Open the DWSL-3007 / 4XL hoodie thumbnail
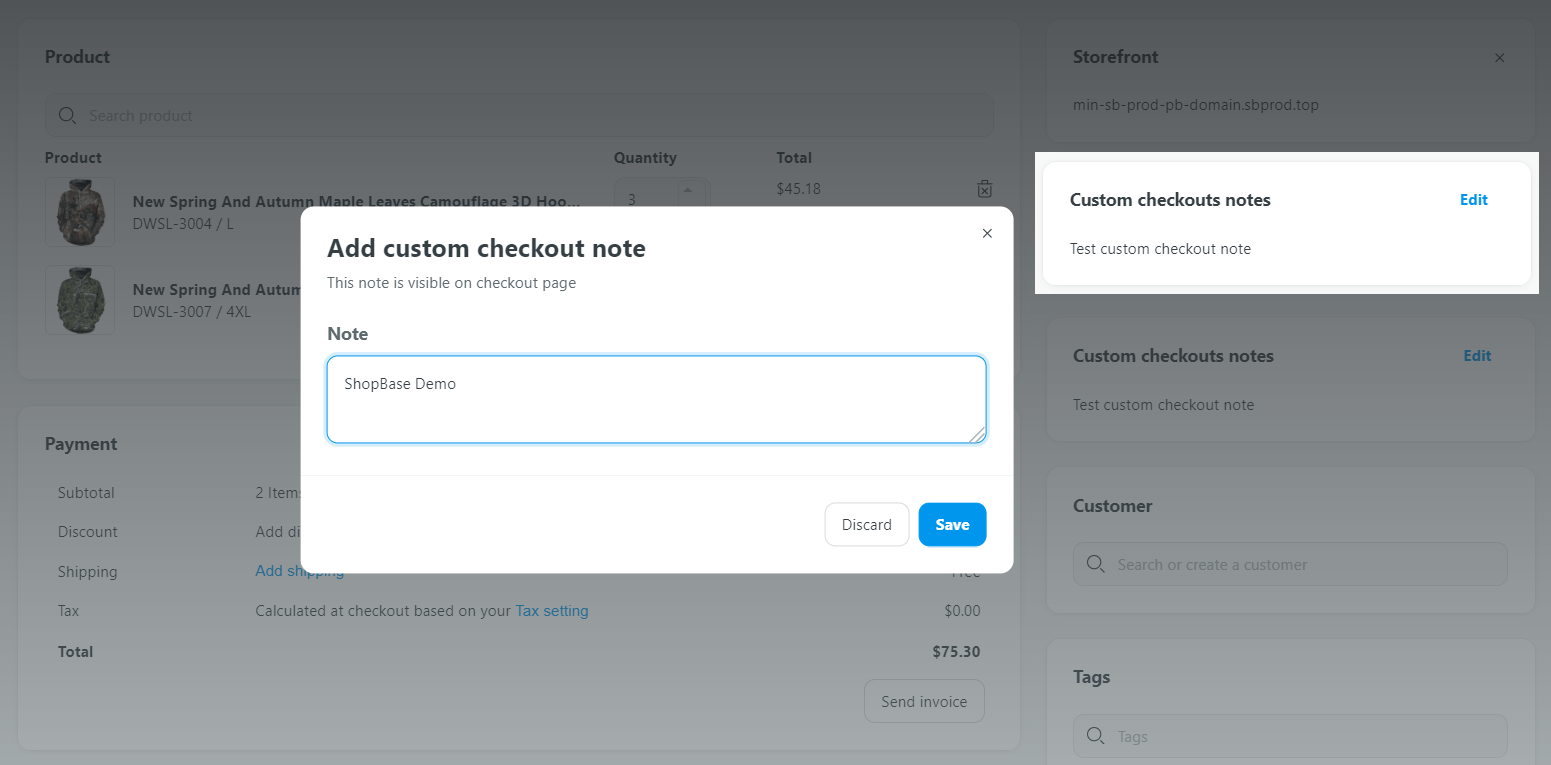This screenshot has width=1551, height=765. [x=80, y=300]
